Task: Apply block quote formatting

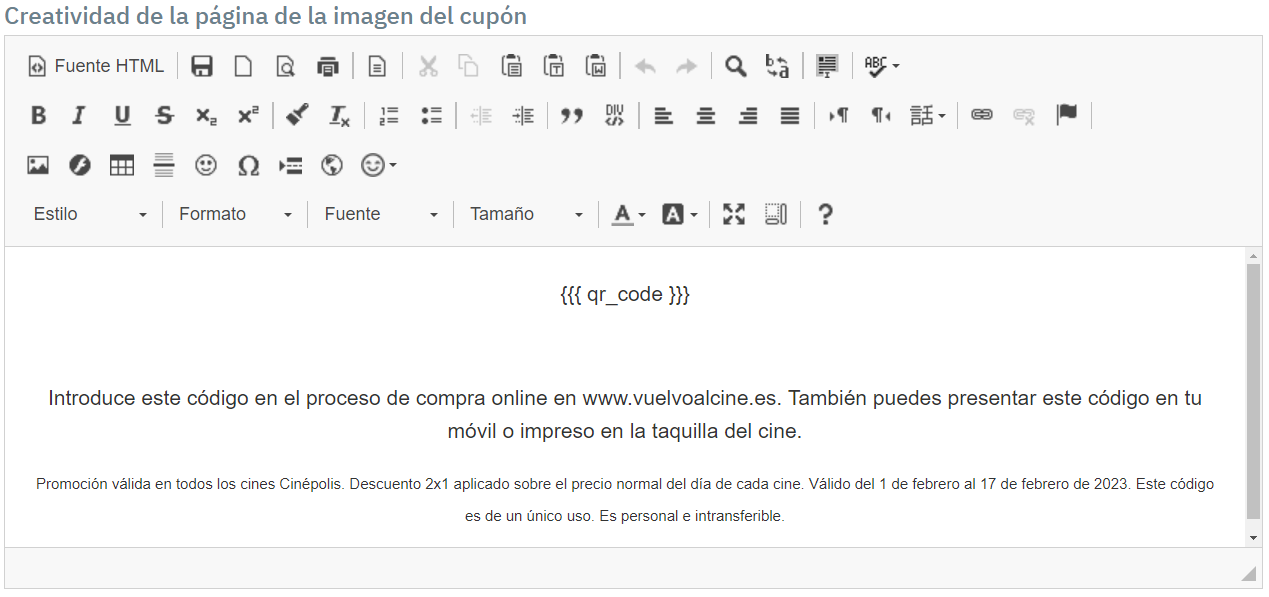Action: point(572,115)
